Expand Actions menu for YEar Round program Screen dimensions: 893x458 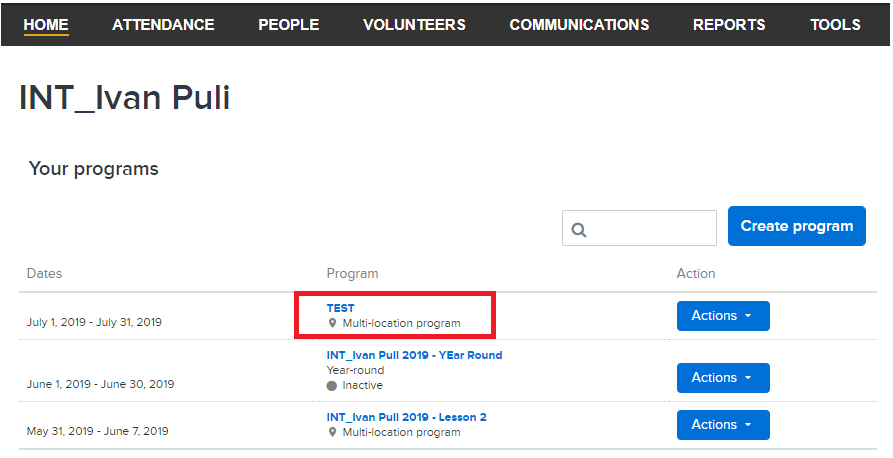[723, 378]
